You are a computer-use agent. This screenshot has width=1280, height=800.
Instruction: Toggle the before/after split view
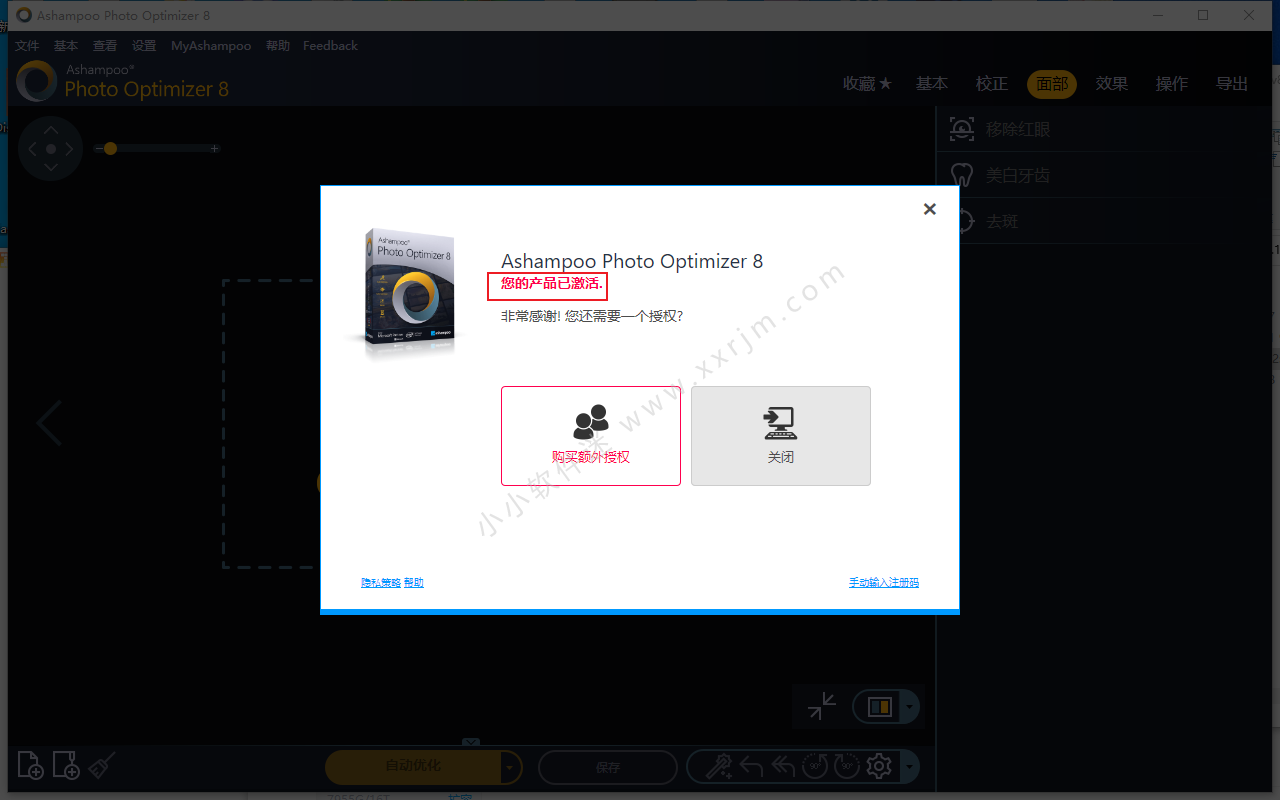pos(879,707)
